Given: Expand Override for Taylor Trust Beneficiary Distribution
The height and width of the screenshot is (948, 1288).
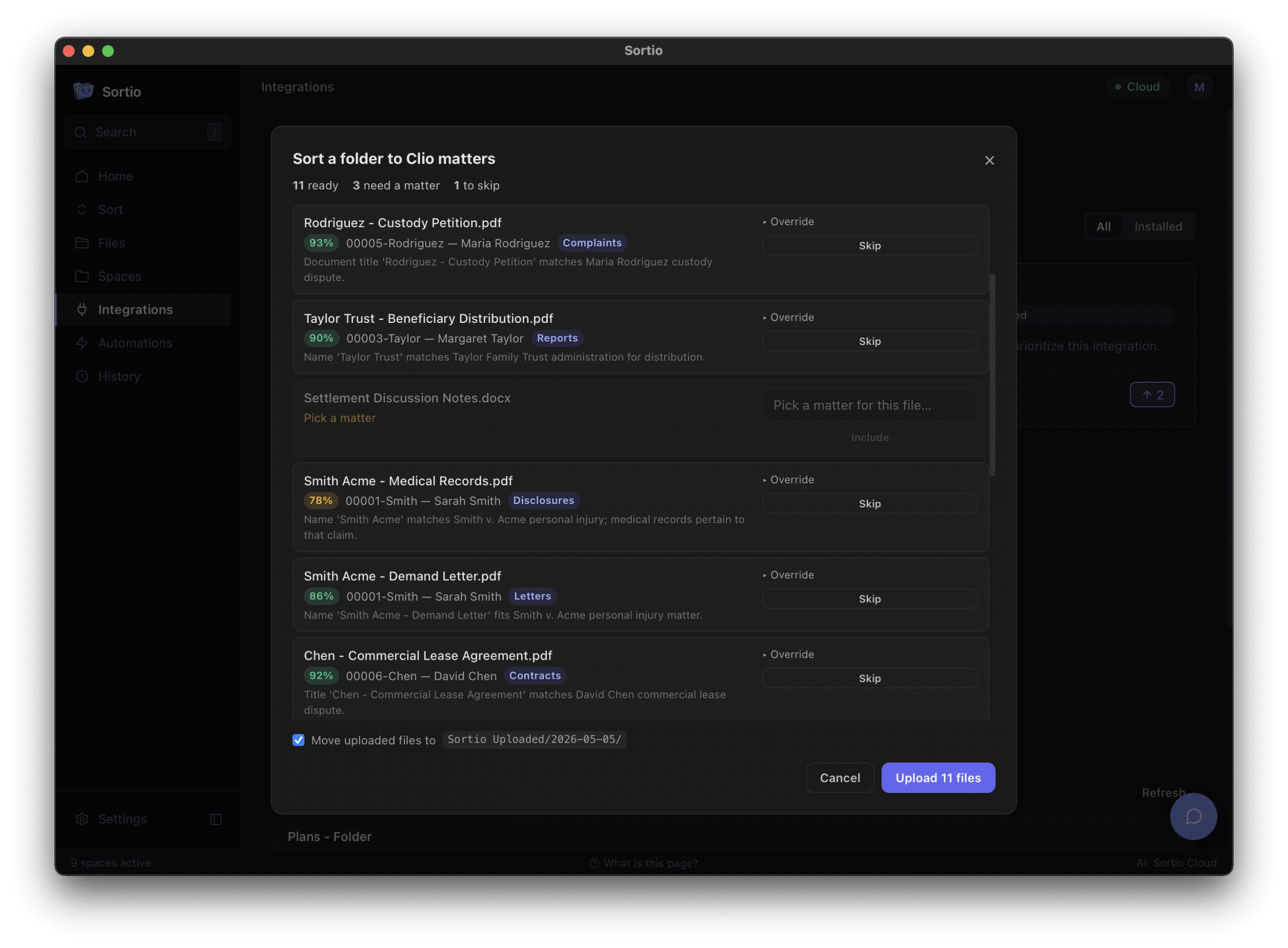Looking at the screenshot, I should (x=788, y=317).
